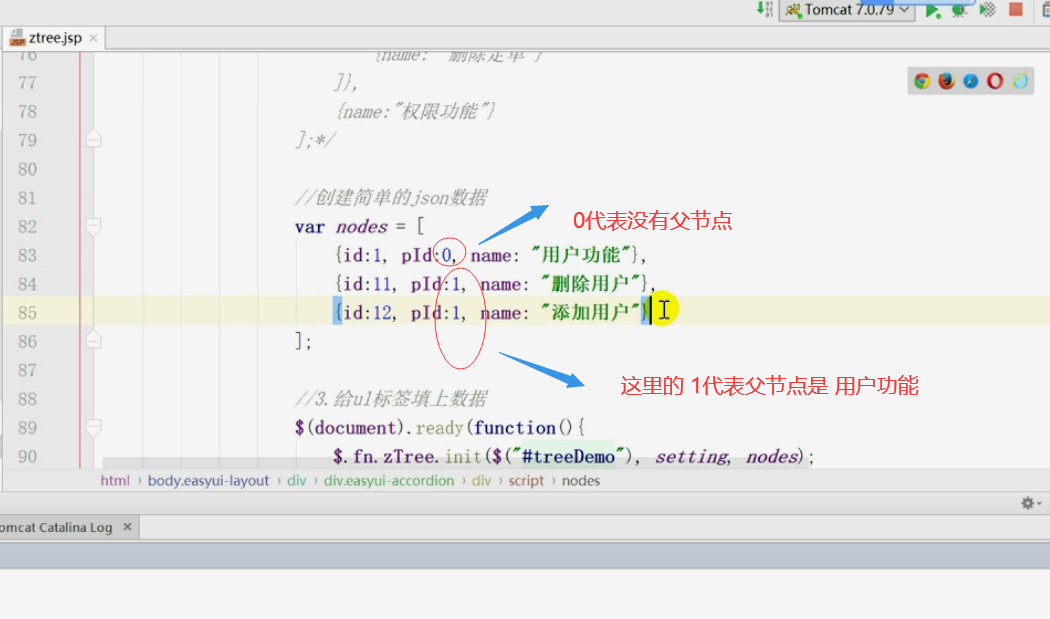
Task: Open the tool window gear settings
Action: 1031,503
